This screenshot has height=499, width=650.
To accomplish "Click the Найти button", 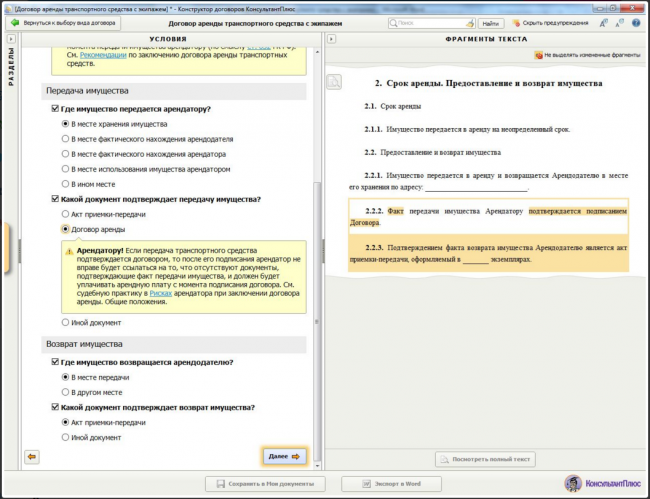I will click(491, 24).
